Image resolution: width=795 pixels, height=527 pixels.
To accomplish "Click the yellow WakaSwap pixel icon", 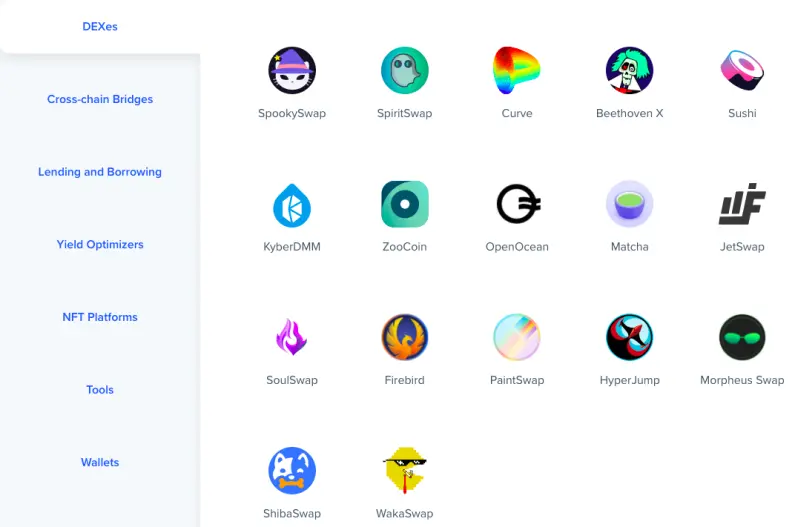I will coord(405,471).
